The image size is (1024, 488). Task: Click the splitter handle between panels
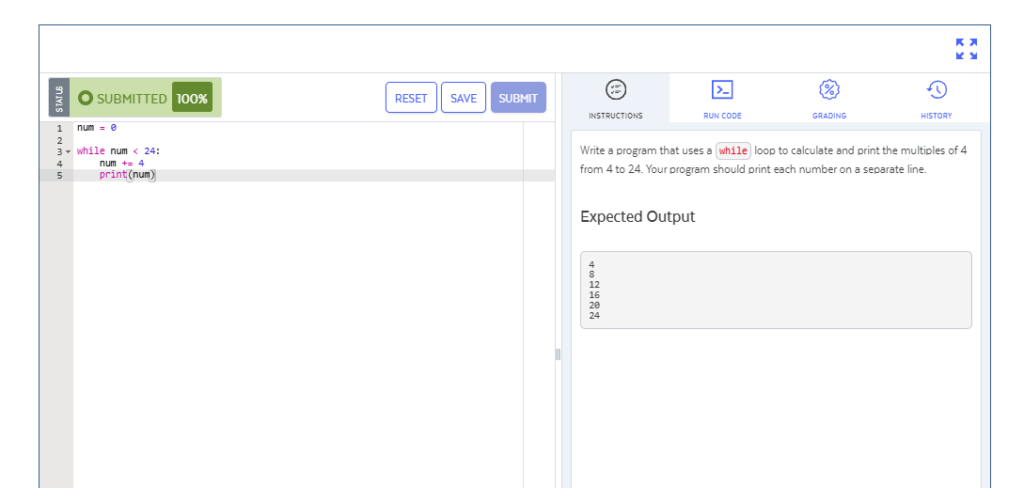[x=558, y=355]
